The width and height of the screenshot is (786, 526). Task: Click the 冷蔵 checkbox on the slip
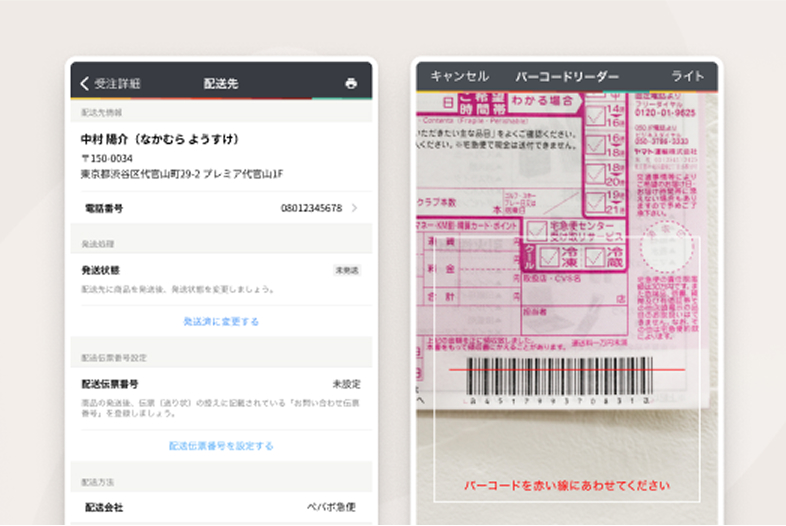[596, 258]
